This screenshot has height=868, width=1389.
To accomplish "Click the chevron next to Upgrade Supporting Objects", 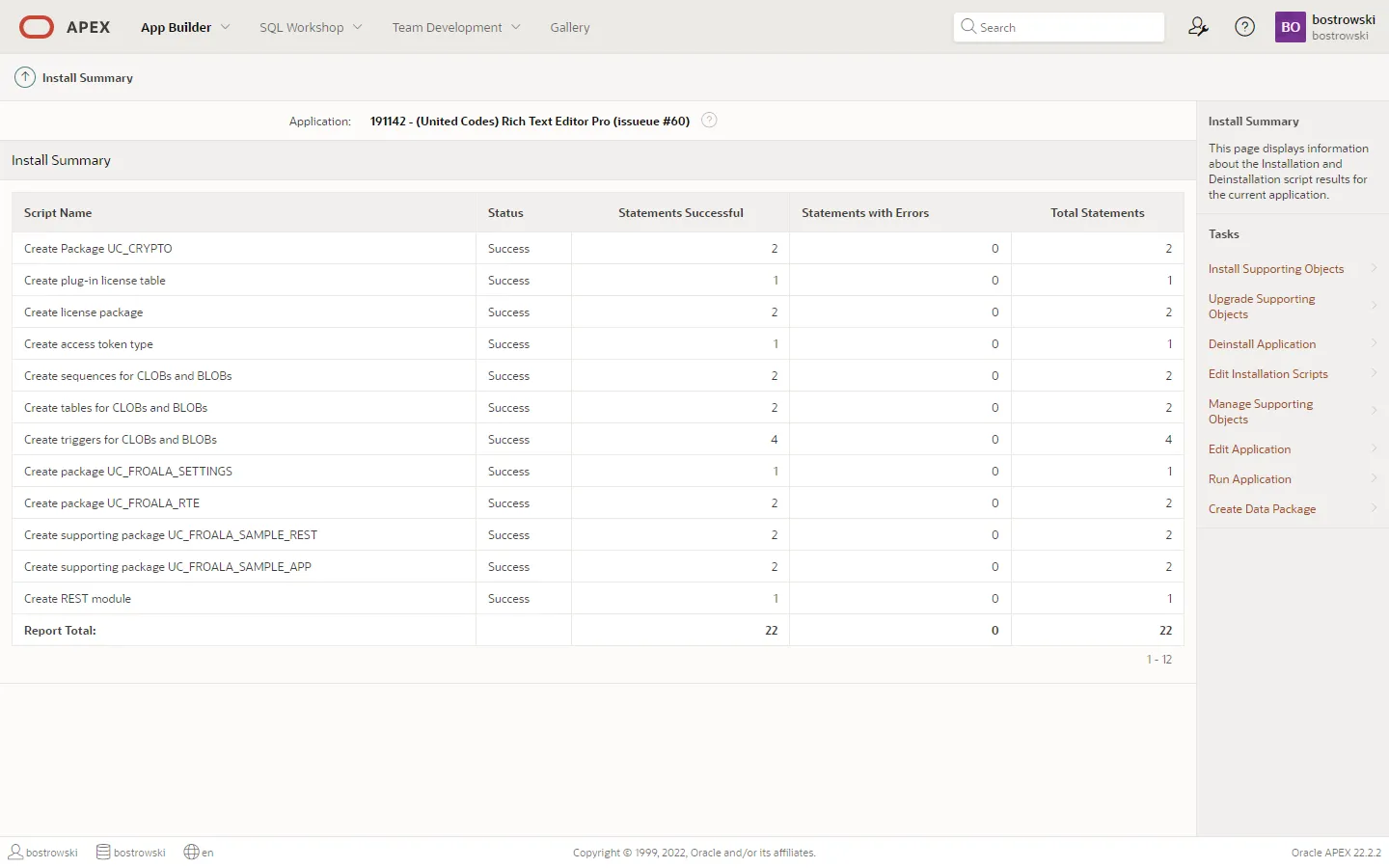I will pos(1374,306).
